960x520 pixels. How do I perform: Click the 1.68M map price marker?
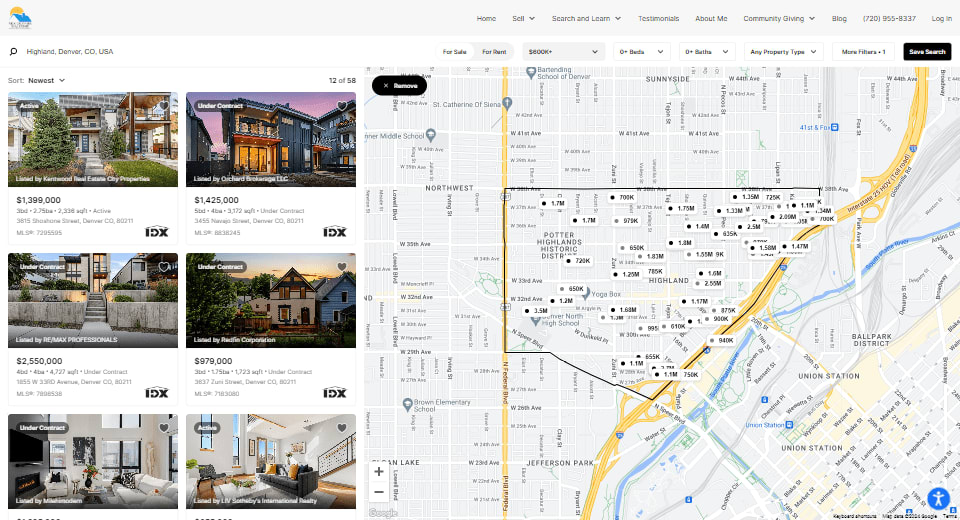tap(623, 310)
